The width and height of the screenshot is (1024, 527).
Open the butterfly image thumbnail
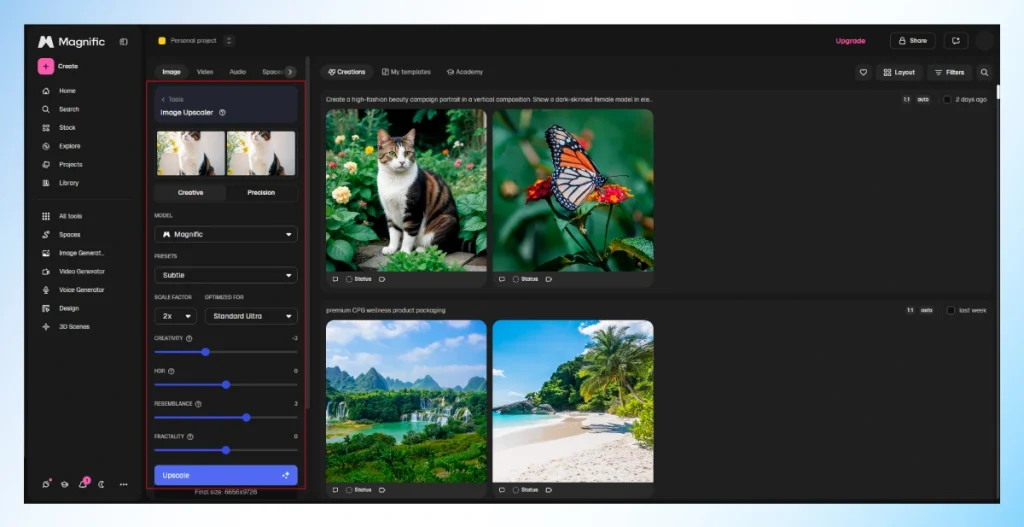point(573,190)
